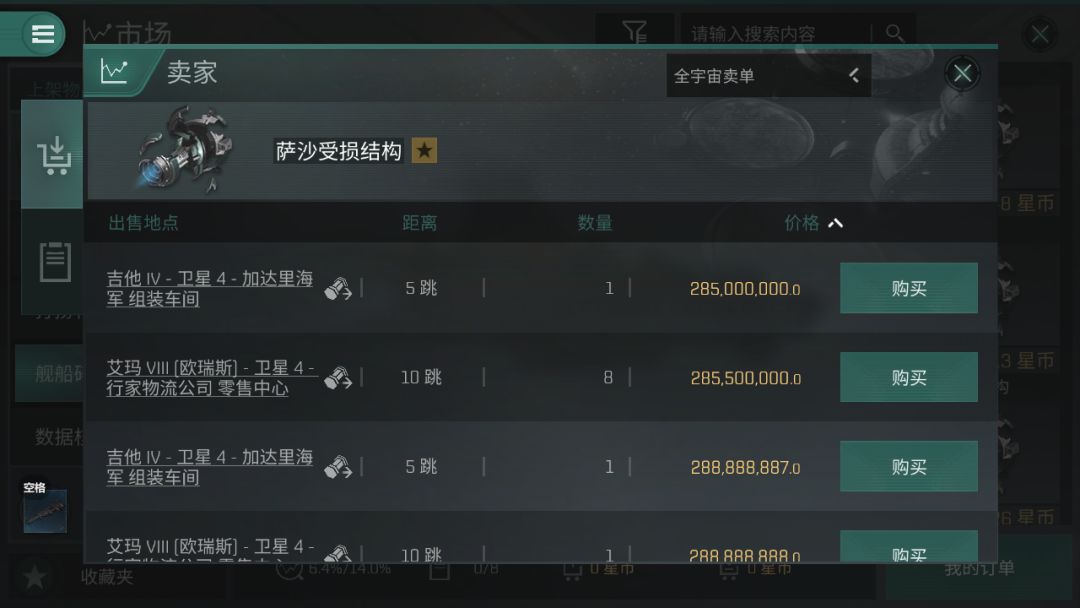Image resolution: width=1080 pixels, height=608 pixels.
Task: Toggle favorite star next to 萨沙受损结构
Action: pos(424,150)
